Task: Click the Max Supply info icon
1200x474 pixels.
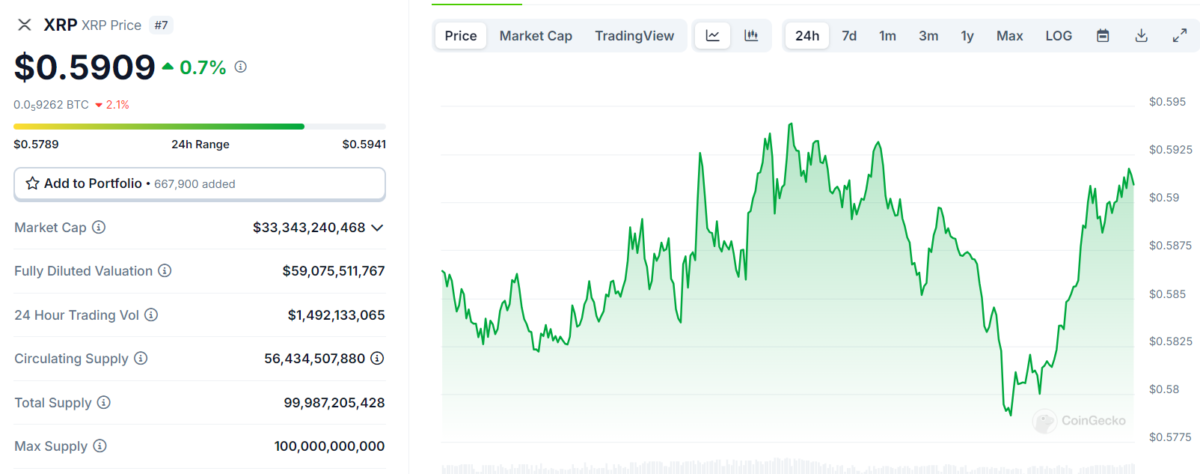Action: 100,446
